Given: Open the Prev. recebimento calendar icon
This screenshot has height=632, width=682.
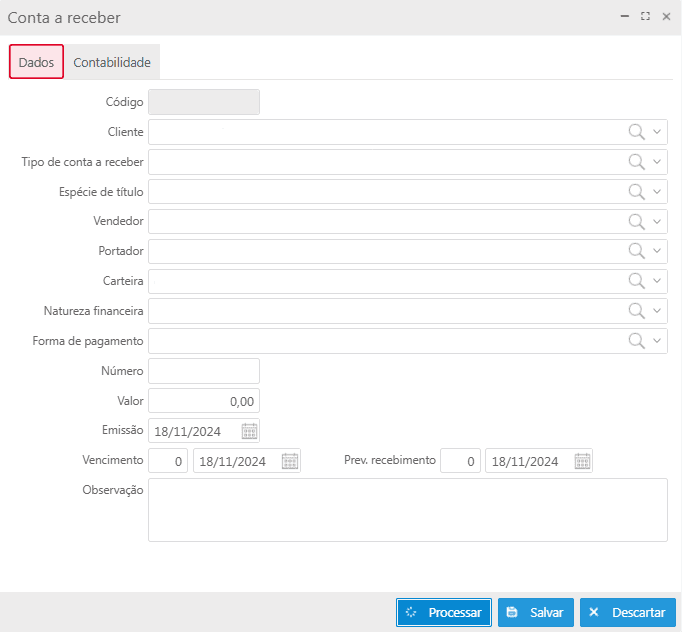Looking at the screenshot, I should (x=582, y=461).
